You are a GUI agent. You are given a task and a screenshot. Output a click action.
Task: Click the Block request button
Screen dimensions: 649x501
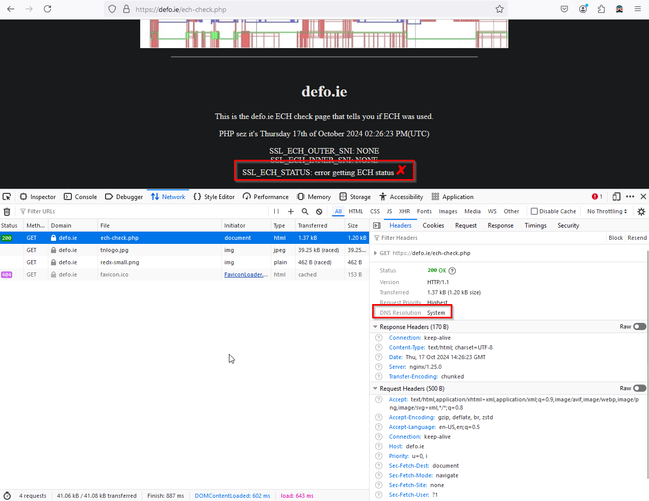click(x=615, y=238)
